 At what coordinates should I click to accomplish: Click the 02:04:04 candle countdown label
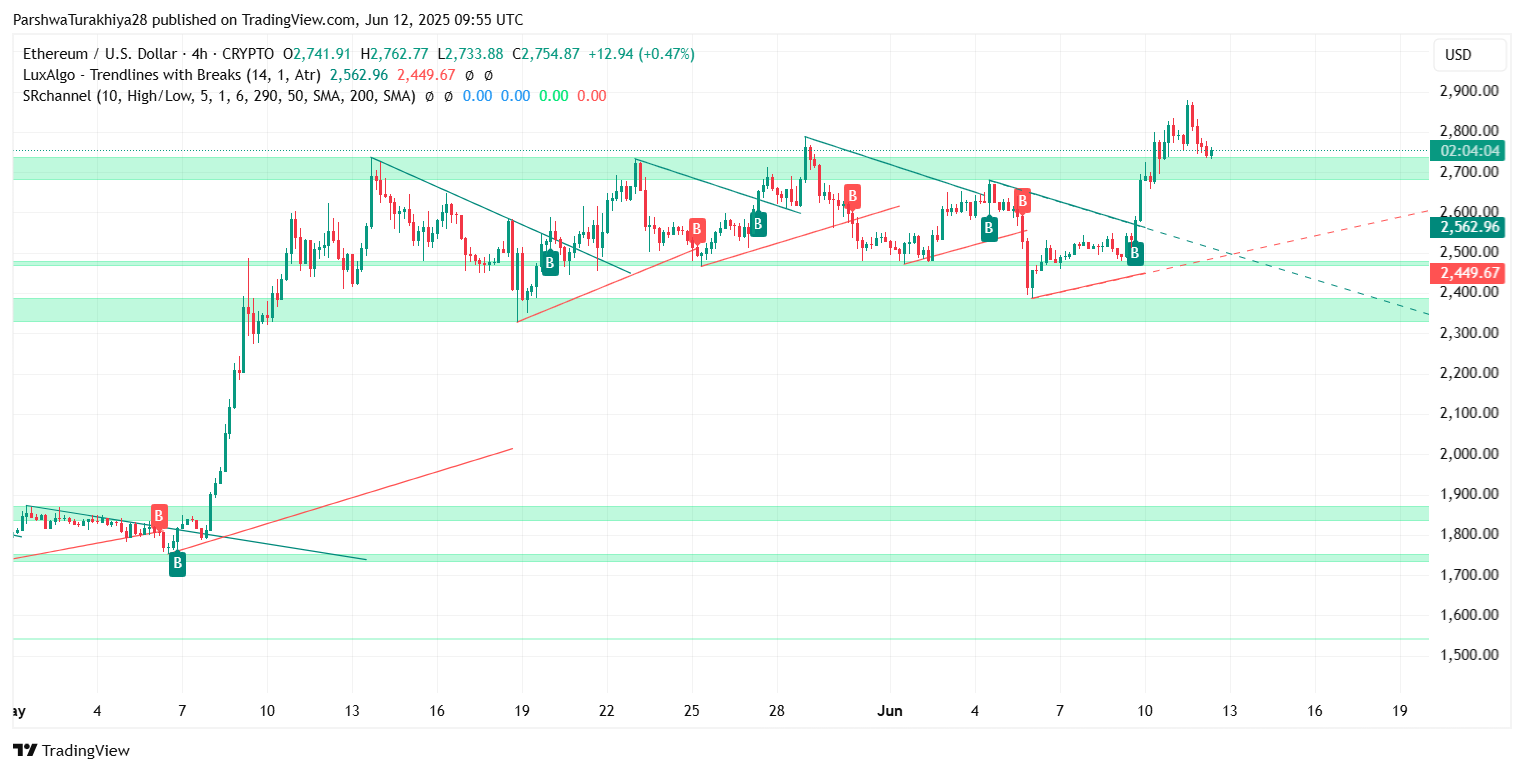(x=1470, y=151)
